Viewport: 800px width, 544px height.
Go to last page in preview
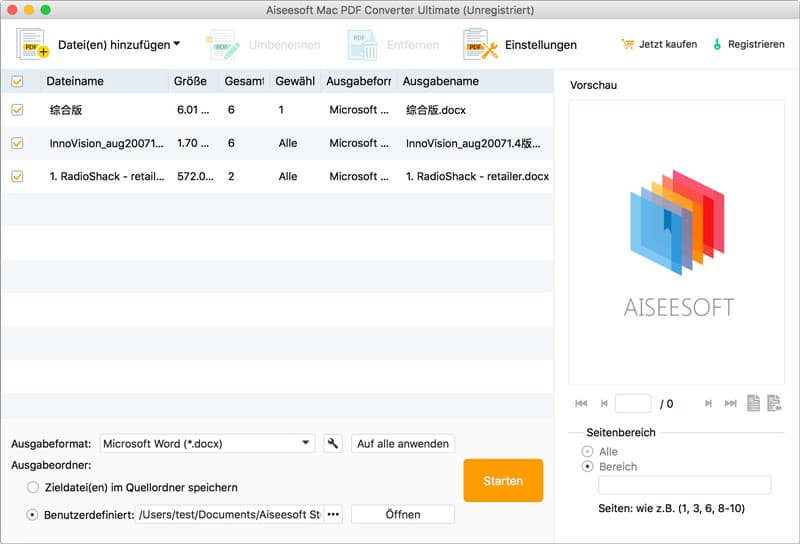[731, 403]
